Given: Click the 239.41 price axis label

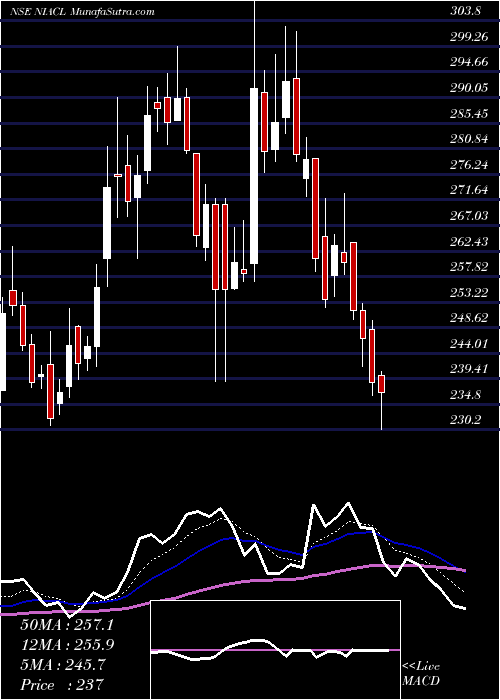Looking at the screenshot, I should point(469,370).
